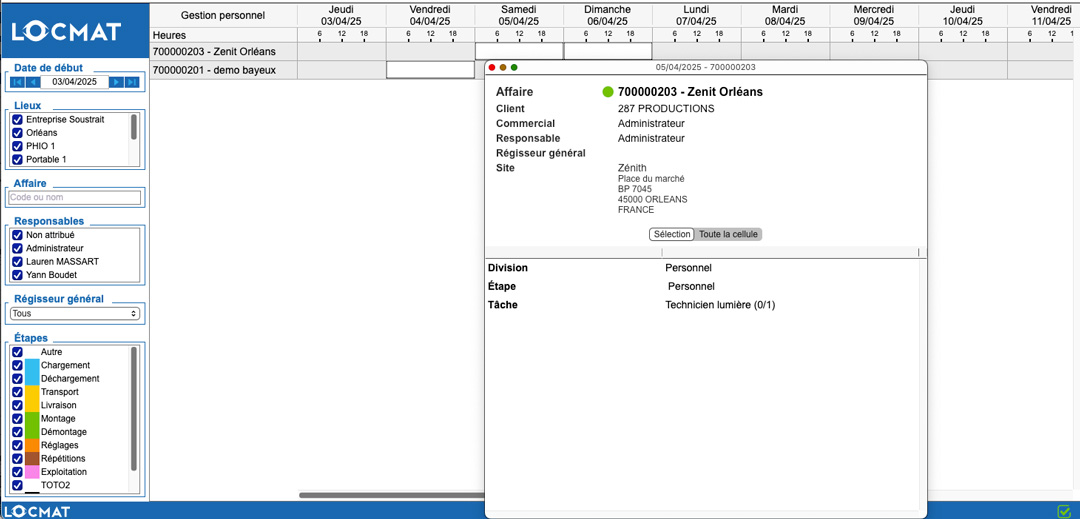
Task: Click the pink Exploitation color swatch
Action: [x=32, y=472]
